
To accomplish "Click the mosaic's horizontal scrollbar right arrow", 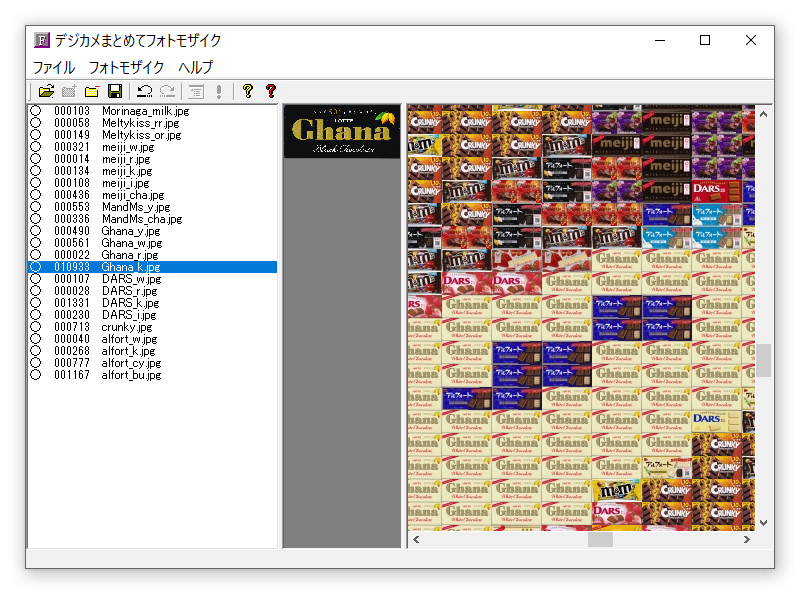I will [747, 539].
